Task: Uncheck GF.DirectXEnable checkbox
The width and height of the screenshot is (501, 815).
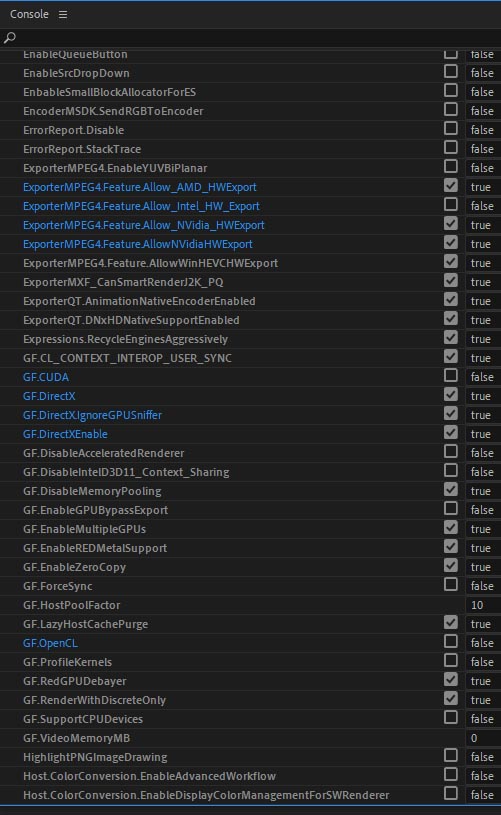Action: coord(451,432)
